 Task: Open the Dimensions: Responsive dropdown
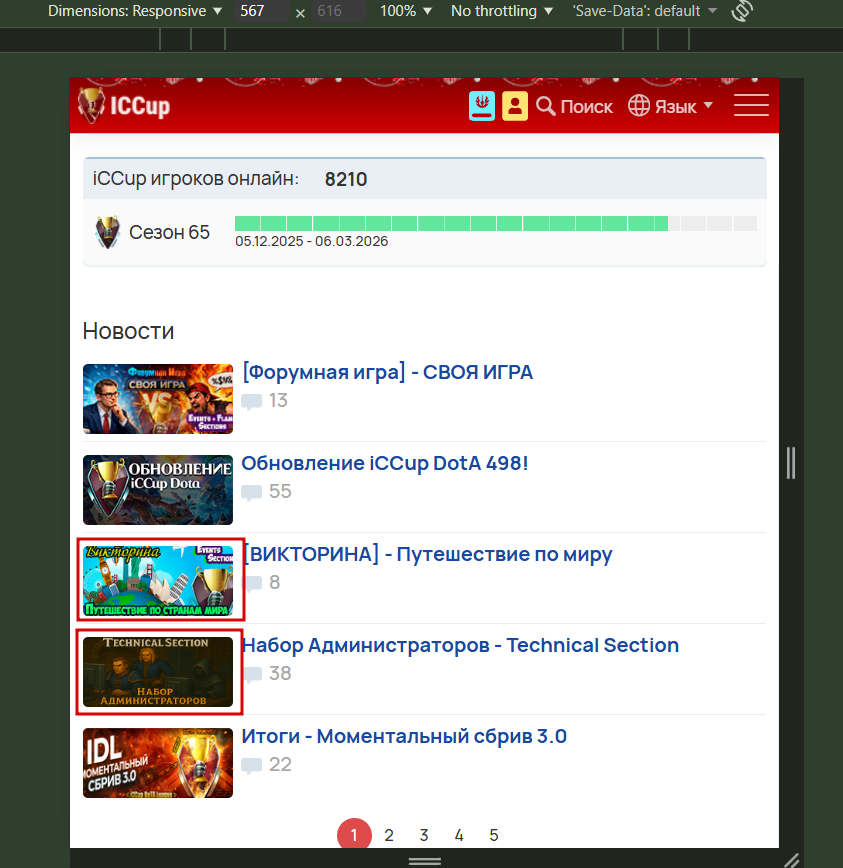click(135, 11)
